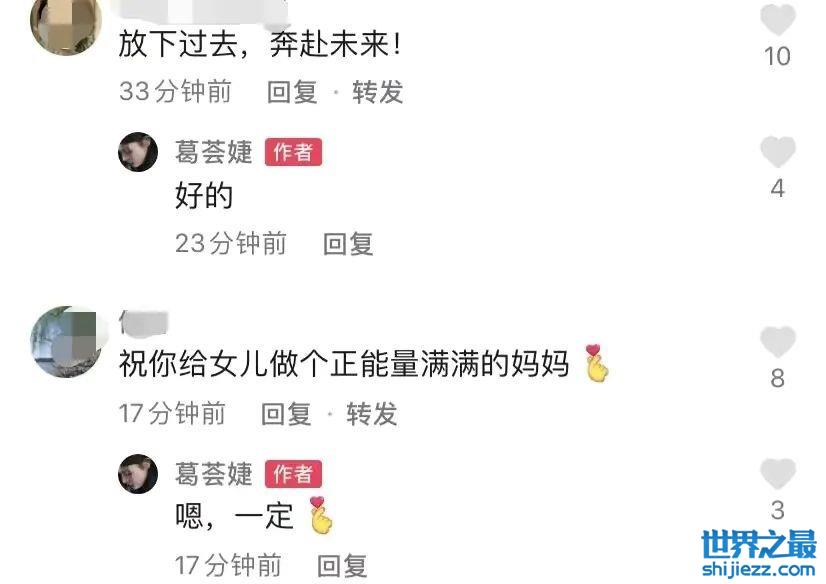
Task: Open 葛荟婕 avatar beside the 嗯，一定 reply
Action: [x=138, y=473]
